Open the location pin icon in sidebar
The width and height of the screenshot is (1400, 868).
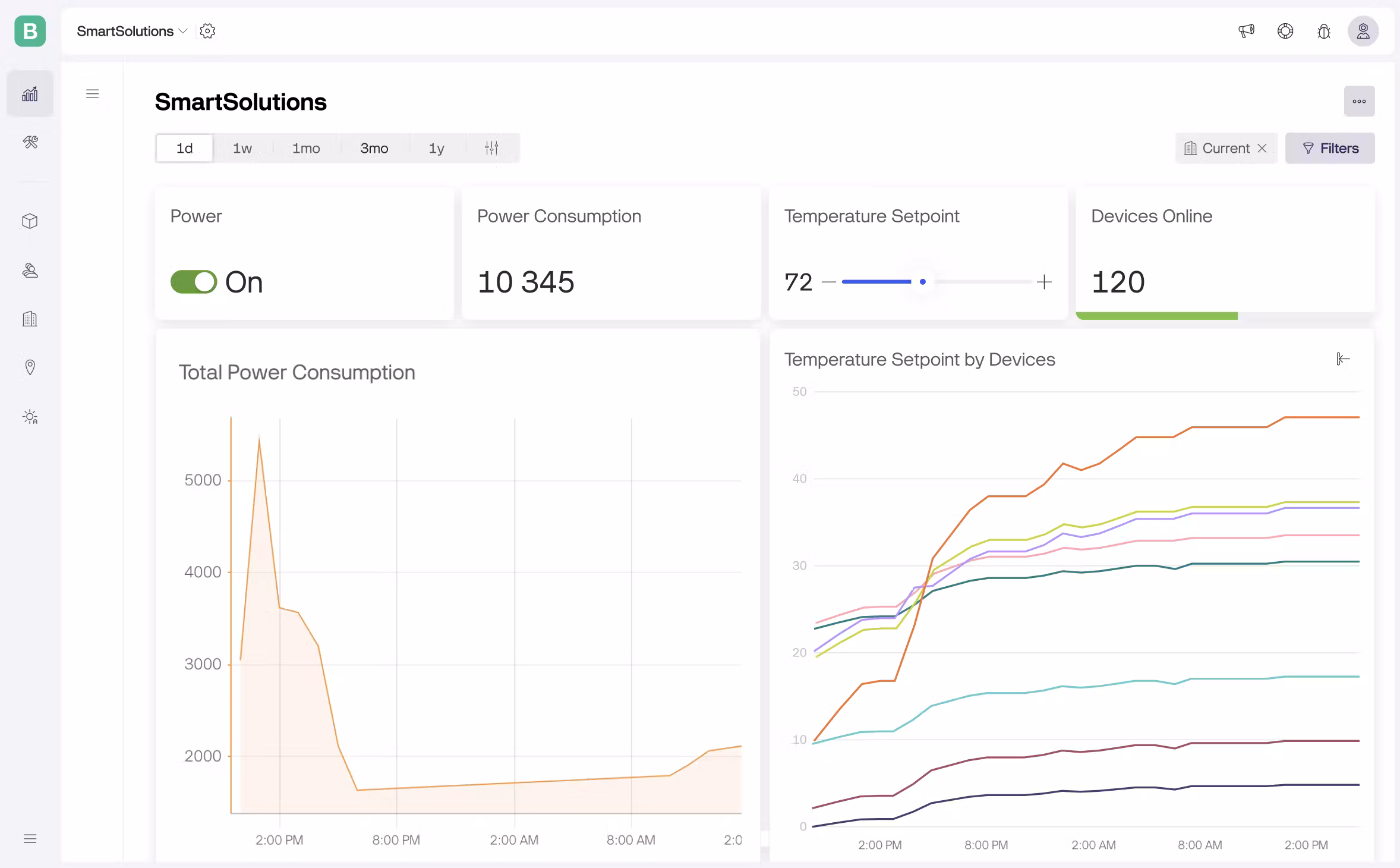pyautogui.click(x=30, y=367)
